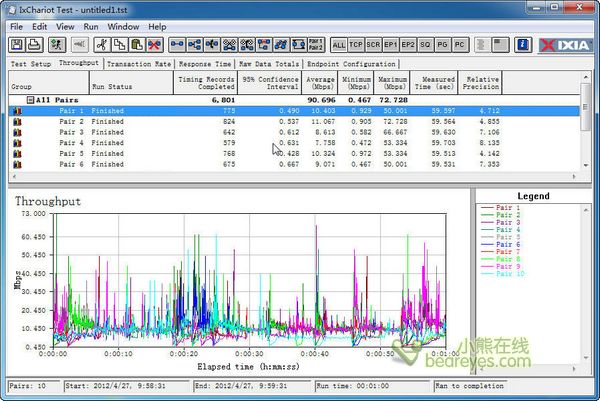The width and height of the screenshot is (600, 401).
Task: Open the Run menu
Action: tap(91, 27)
